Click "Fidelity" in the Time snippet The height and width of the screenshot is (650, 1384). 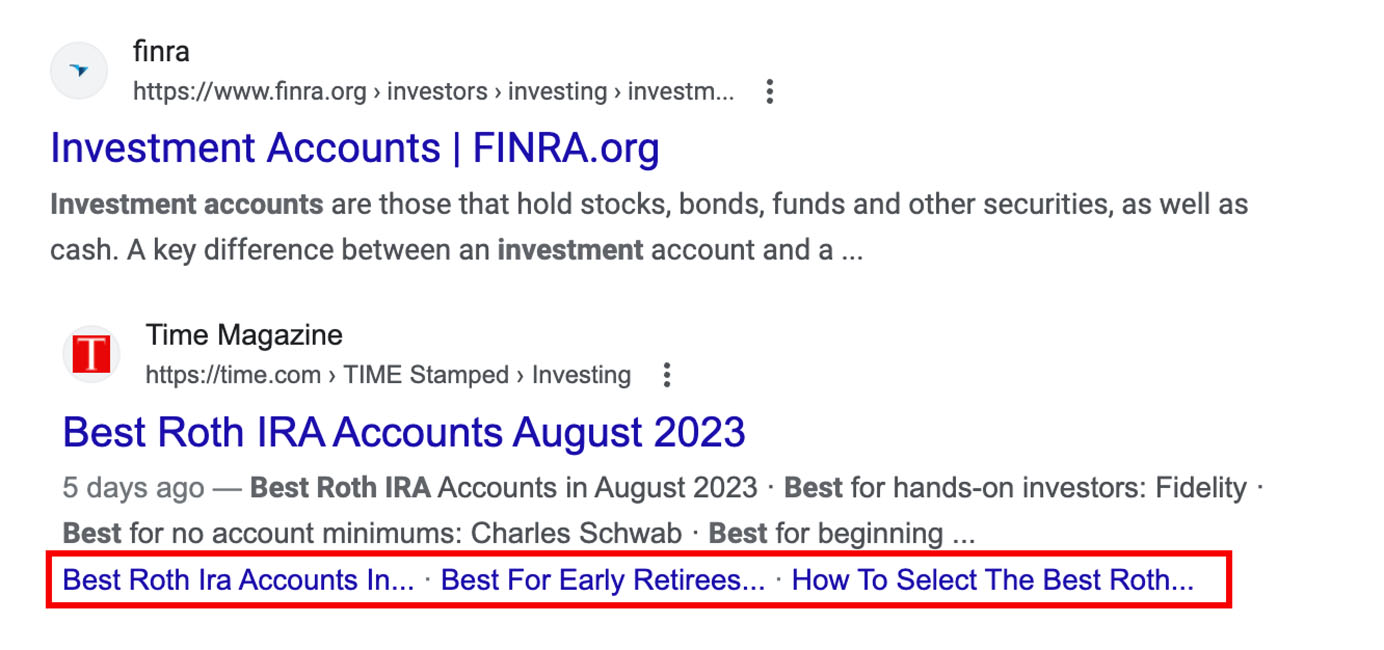pos(1201,488)
